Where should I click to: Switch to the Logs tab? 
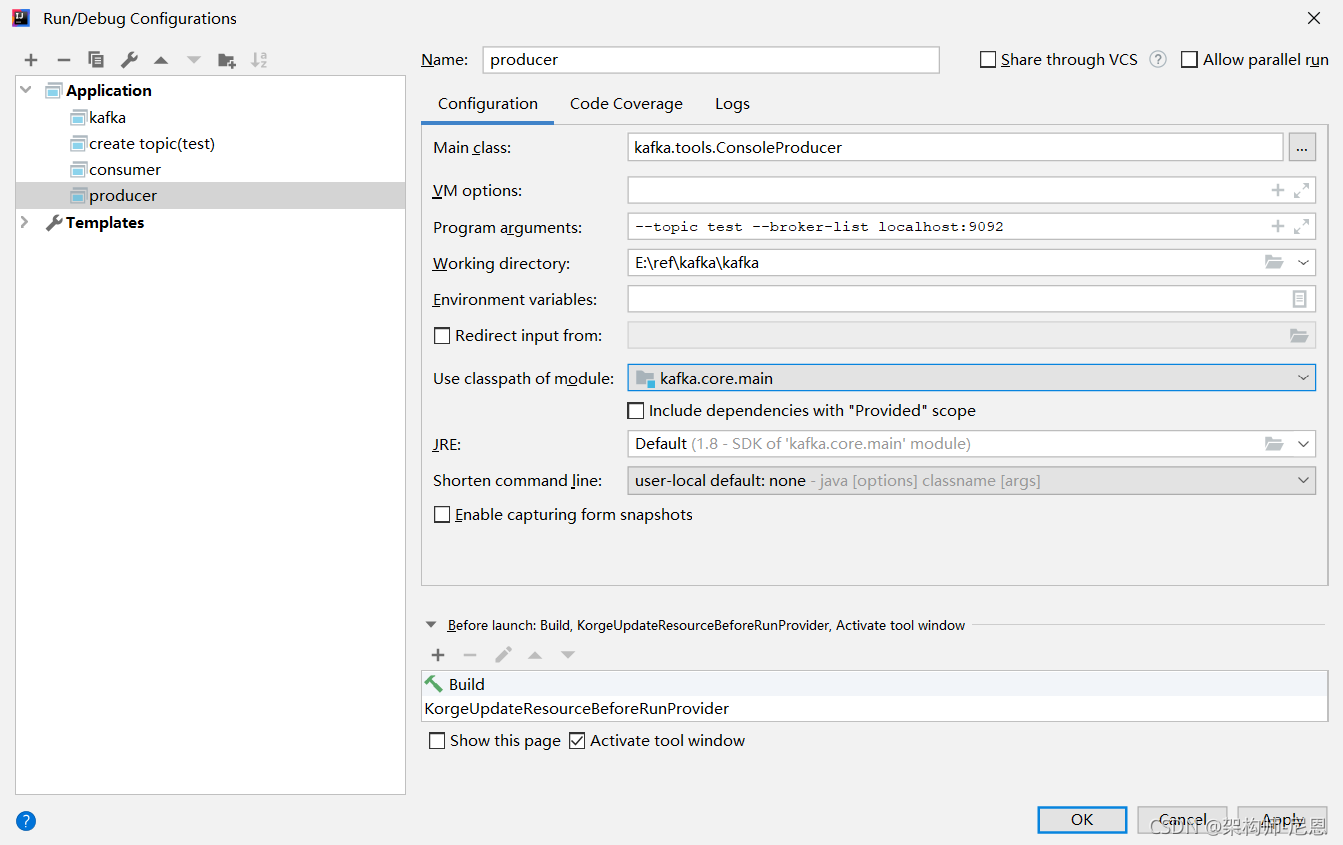732,104
